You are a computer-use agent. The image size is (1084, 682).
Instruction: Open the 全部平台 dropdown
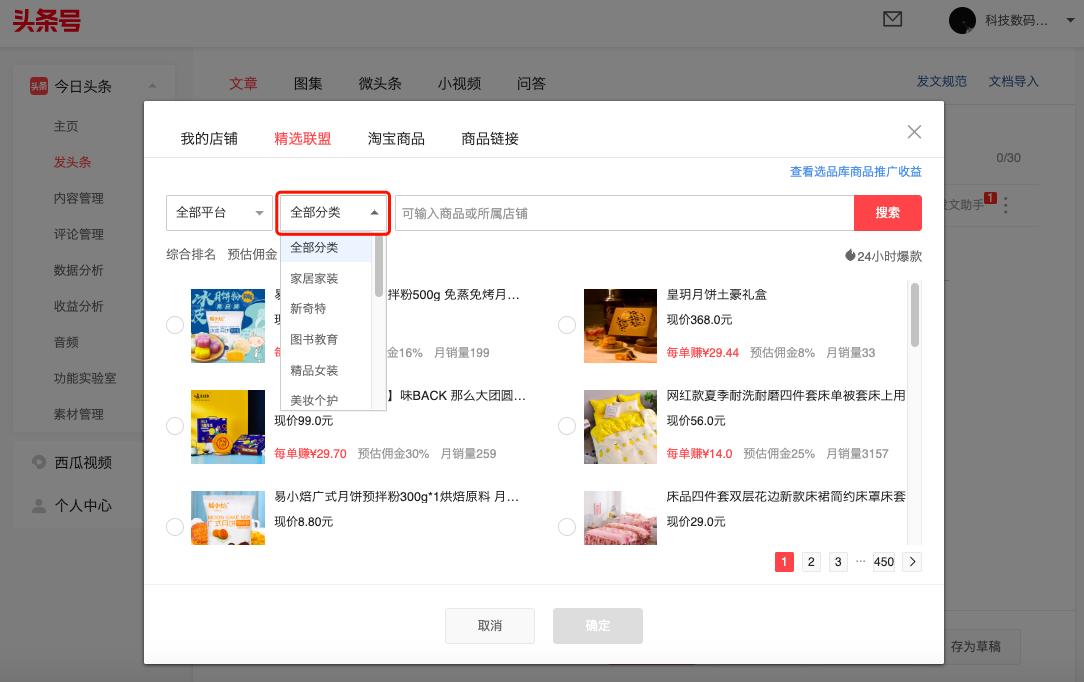pyautogui.click(x=219, y=212)
